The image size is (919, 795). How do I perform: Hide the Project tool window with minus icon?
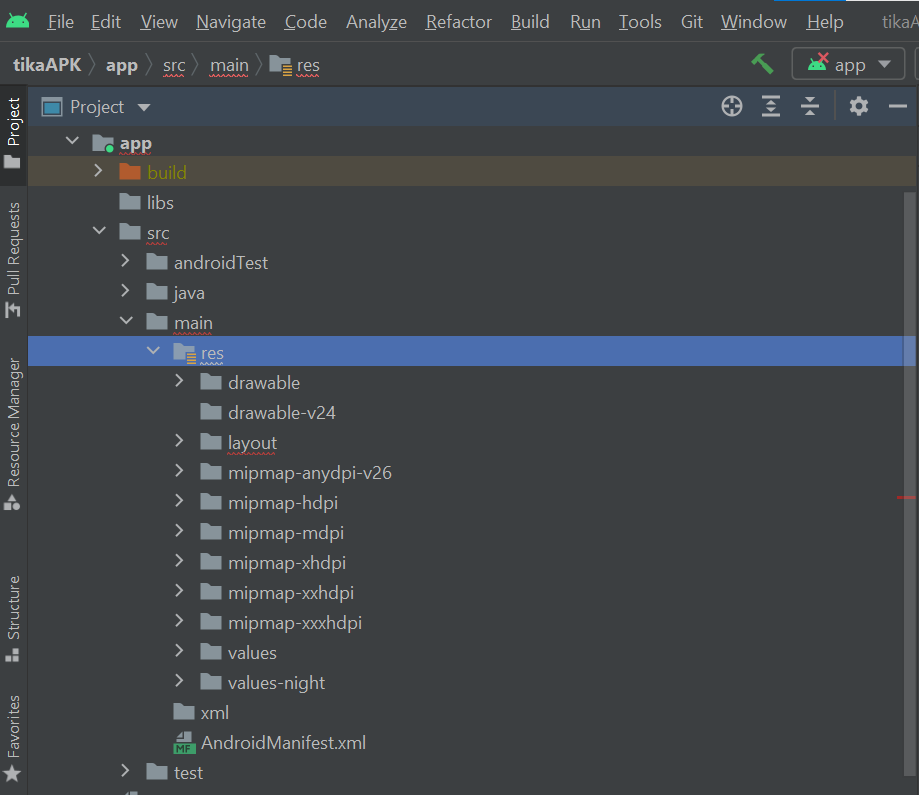coord(897,105)
